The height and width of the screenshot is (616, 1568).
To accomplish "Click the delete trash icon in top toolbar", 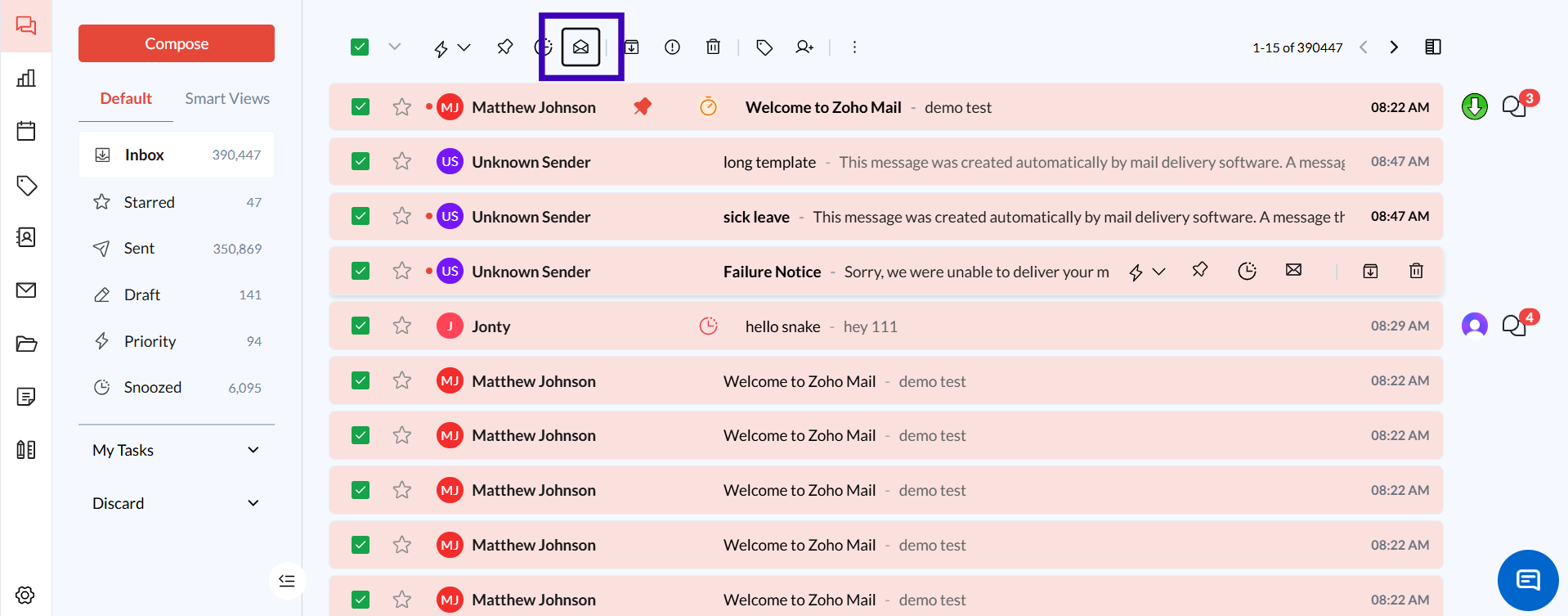I will [x=713, y=47].
